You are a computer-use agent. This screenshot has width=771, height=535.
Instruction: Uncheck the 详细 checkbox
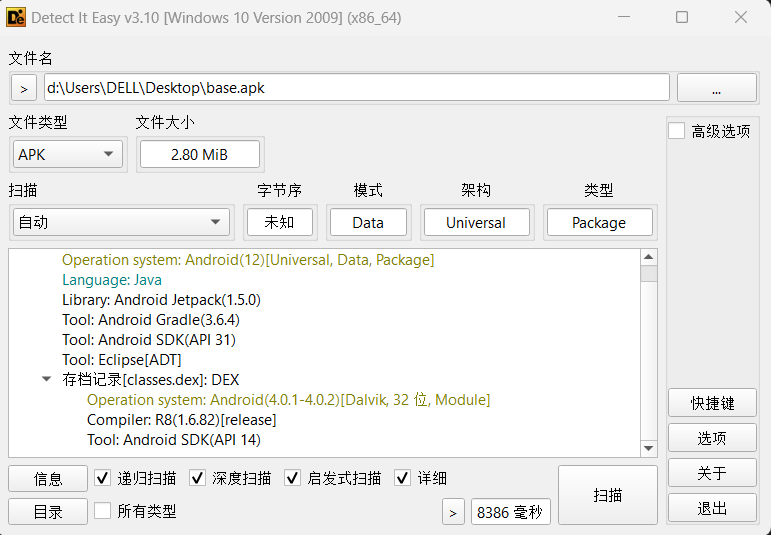click(x=403, y=478)
